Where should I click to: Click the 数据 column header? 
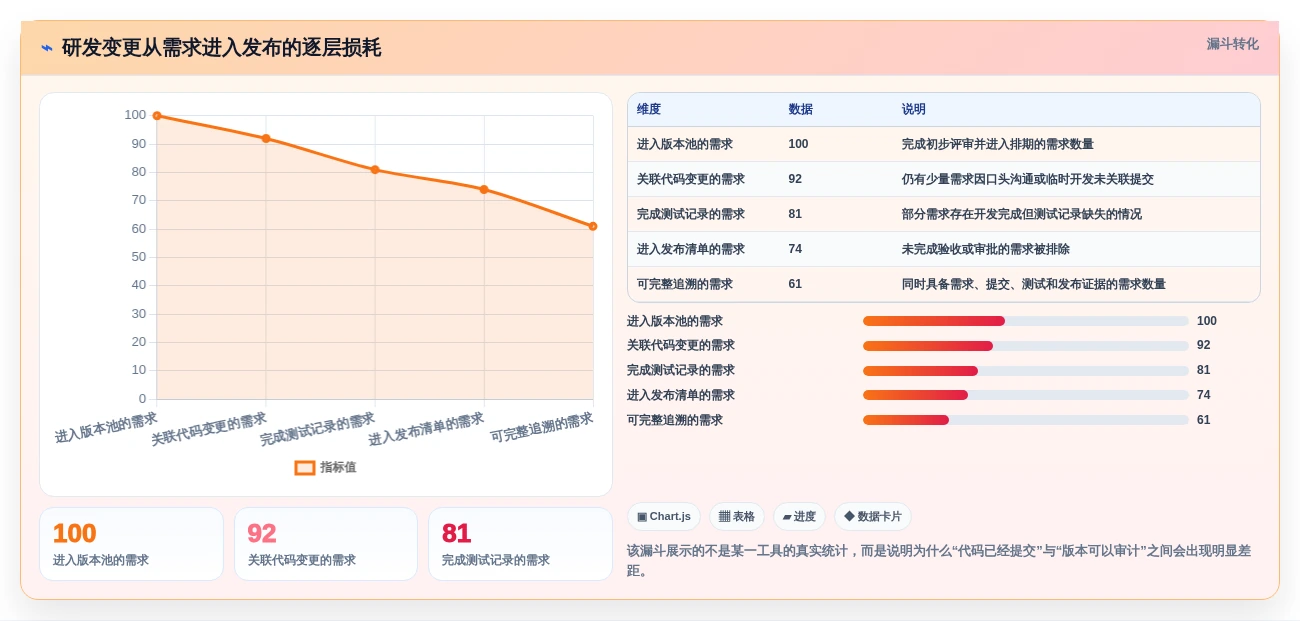[800, 109]
